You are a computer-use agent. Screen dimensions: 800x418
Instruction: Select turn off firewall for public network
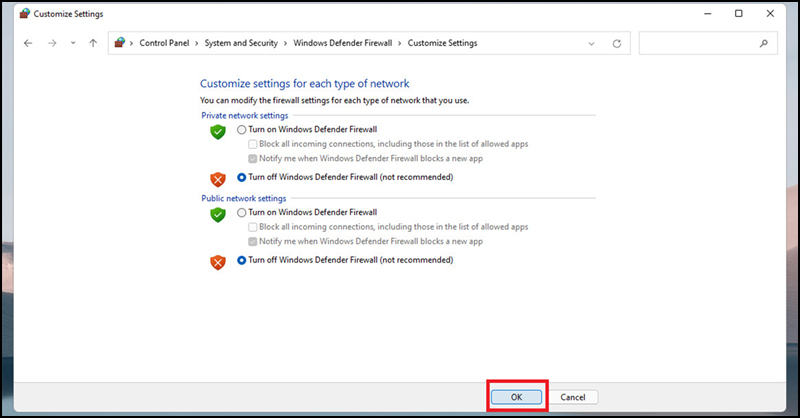click(x=241, y=260)
